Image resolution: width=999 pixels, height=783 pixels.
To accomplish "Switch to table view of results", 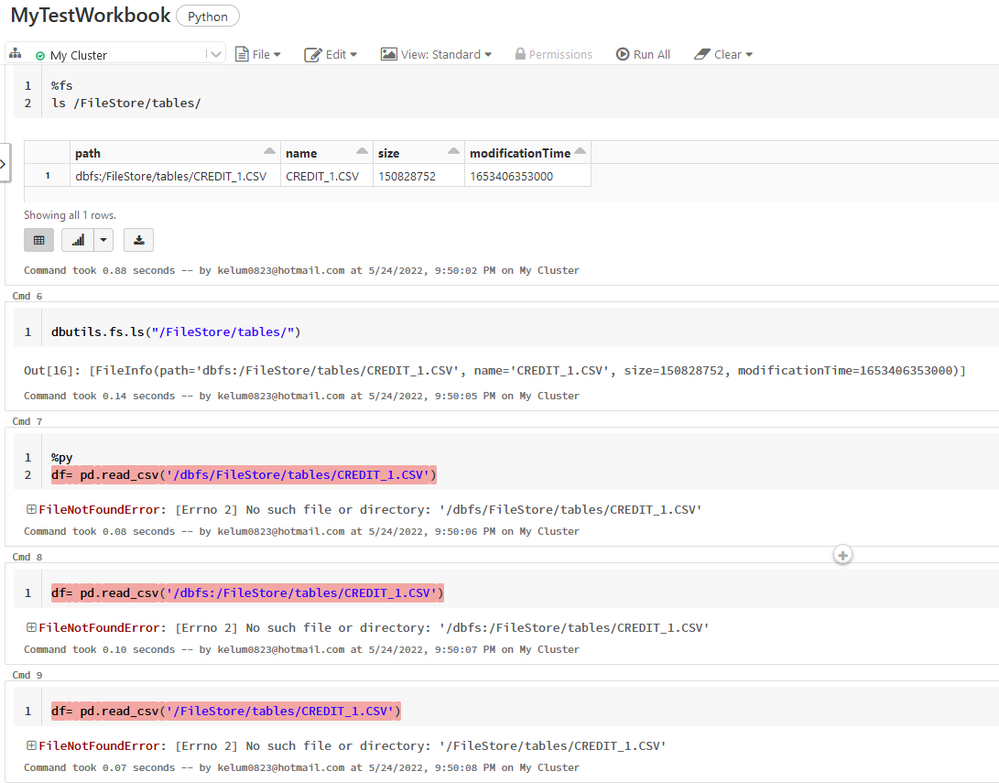I will (x=39, y=240).
